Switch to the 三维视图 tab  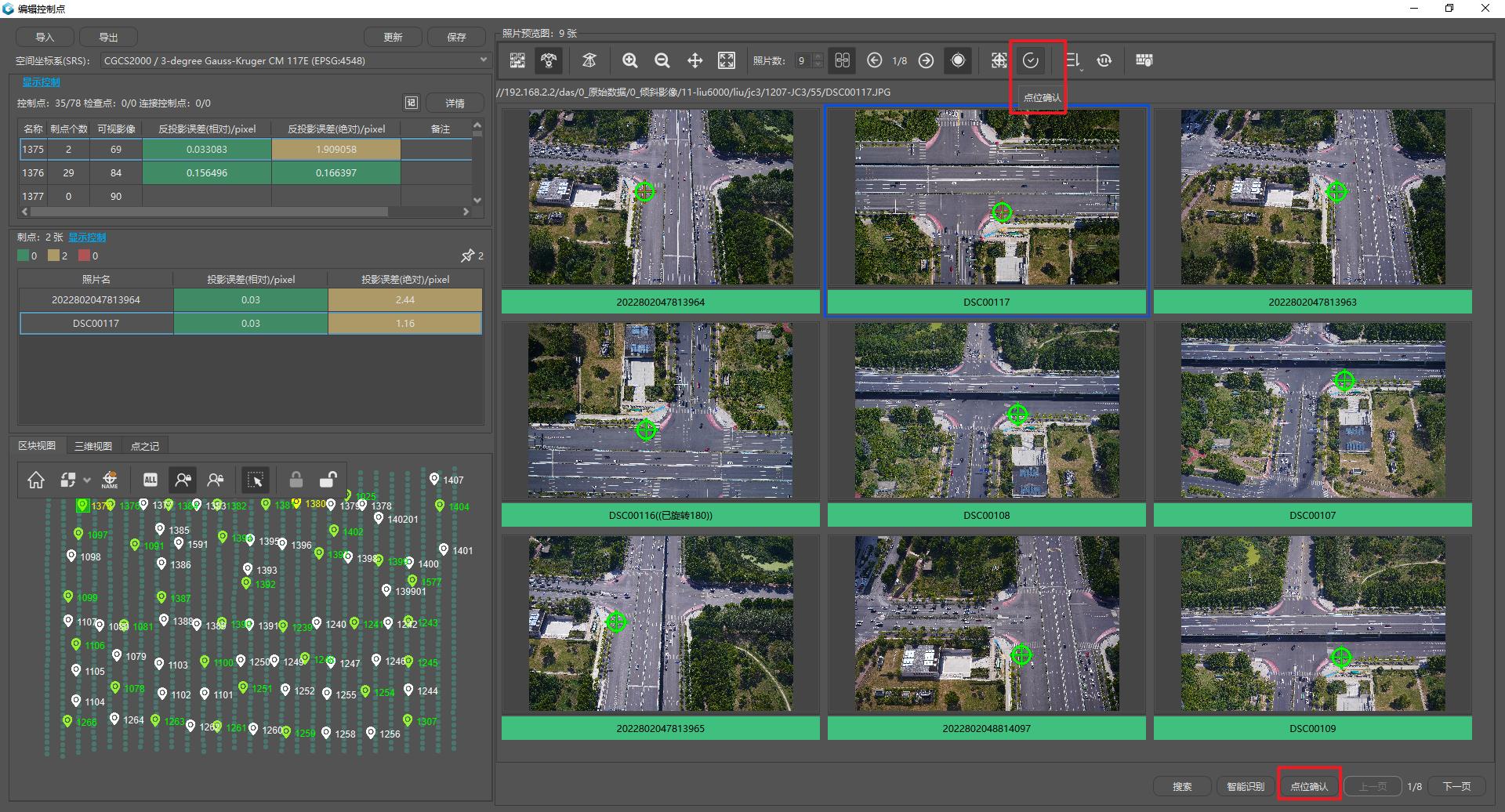pos(93,446)
